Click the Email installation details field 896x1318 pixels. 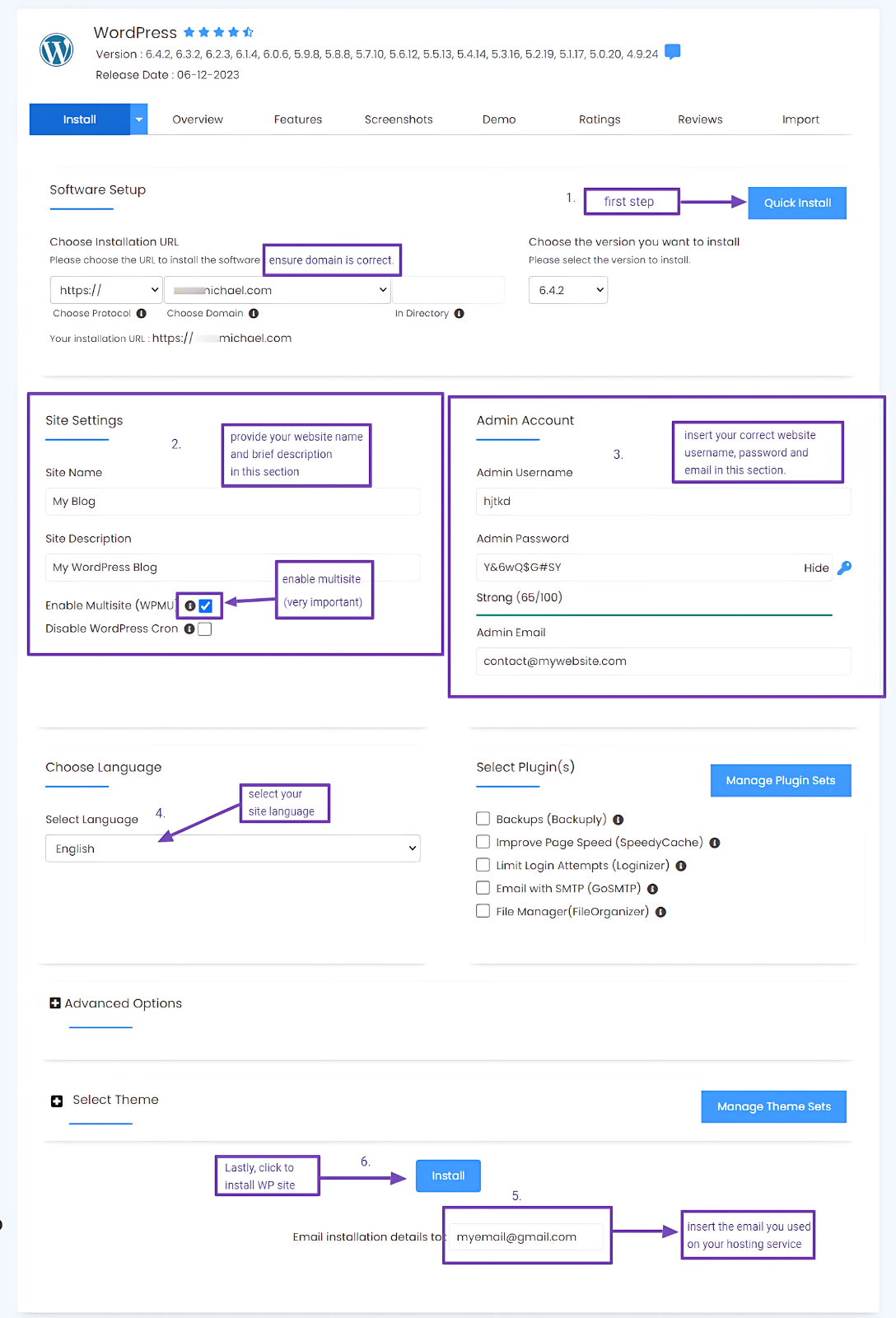pyautogui.click(x=527, y=1237)
